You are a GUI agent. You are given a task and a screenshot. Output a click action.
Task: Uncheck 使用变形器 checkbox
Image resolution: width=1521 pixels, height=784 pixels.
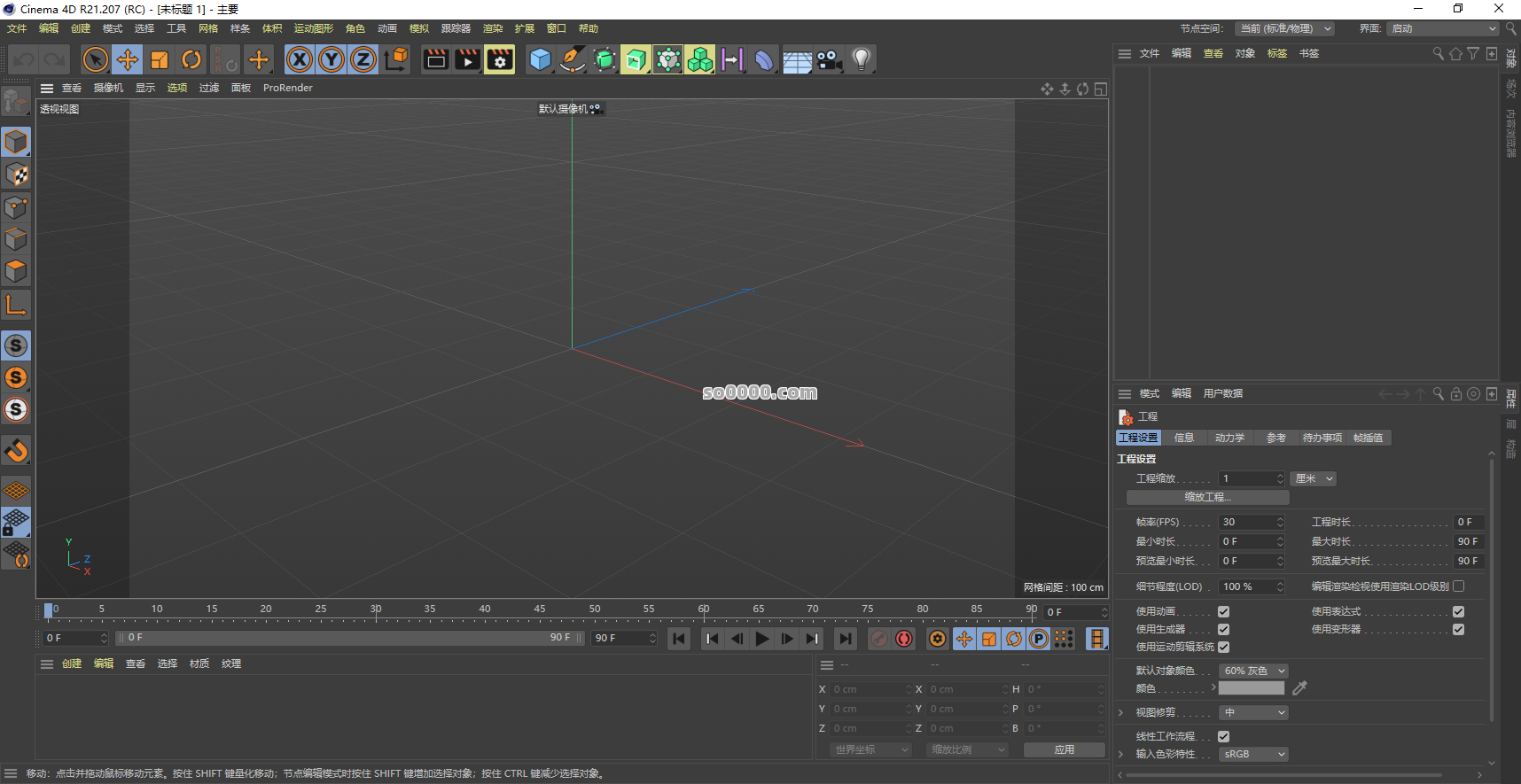(1458, 629)
